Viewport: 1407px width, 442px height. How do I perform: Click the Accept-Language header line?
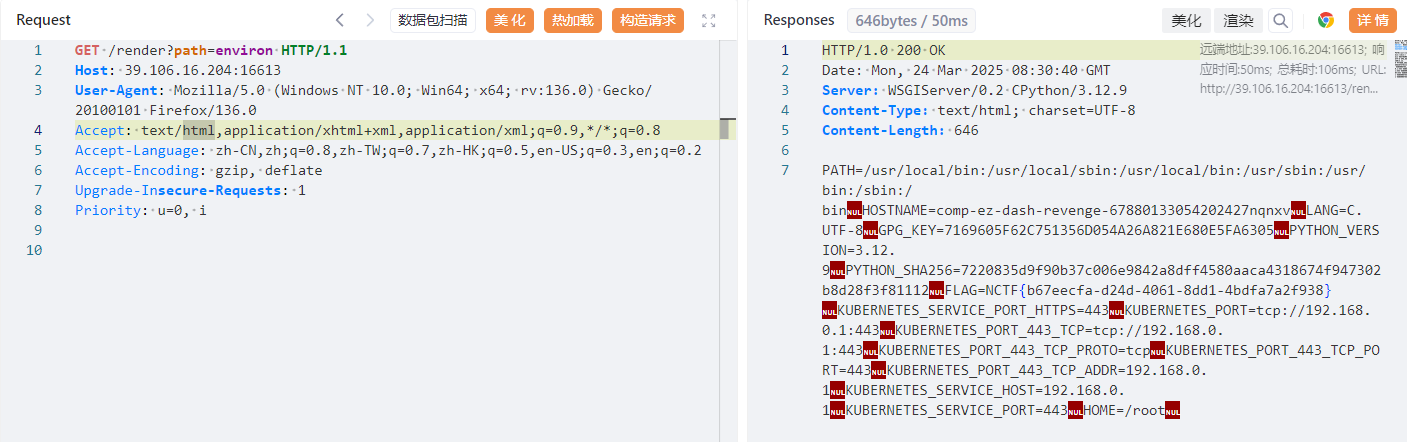[388, 150]
